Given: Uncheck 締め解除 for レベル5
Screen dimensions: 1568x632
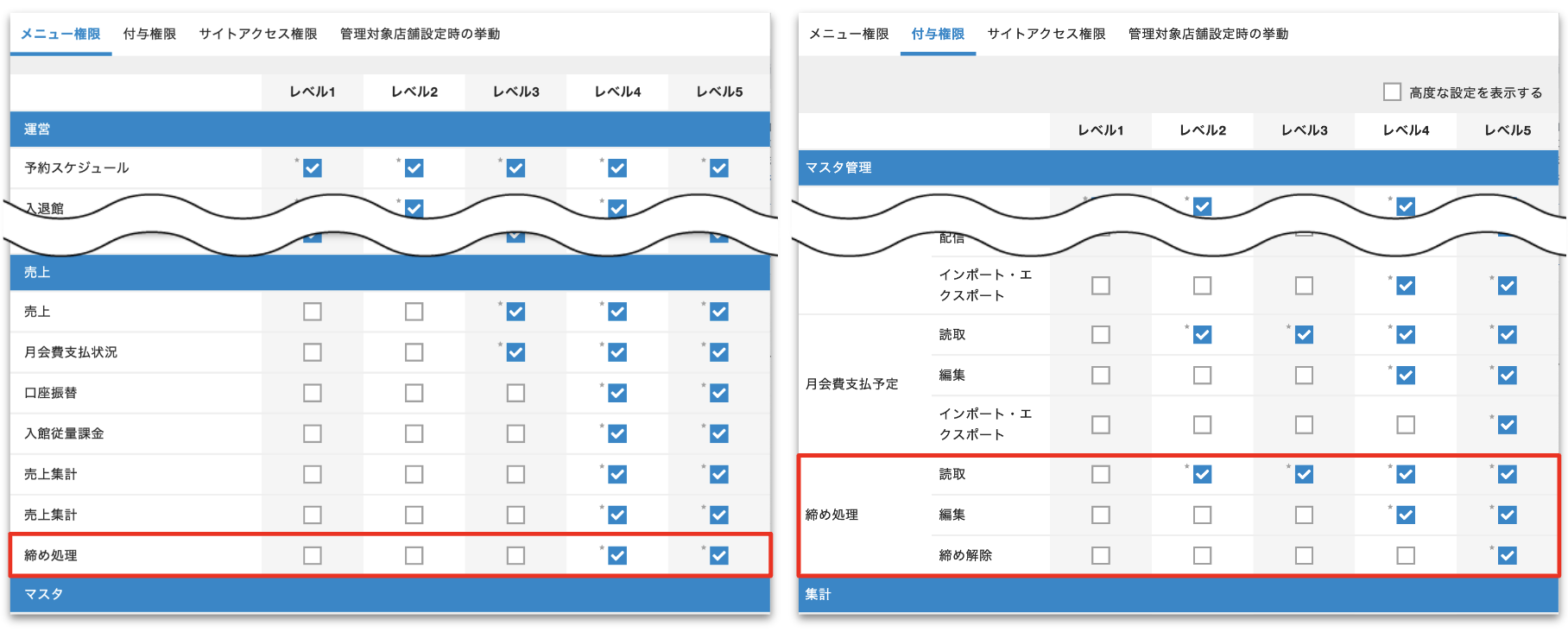Looking at the screenshot, I should tap(1508, 555).
